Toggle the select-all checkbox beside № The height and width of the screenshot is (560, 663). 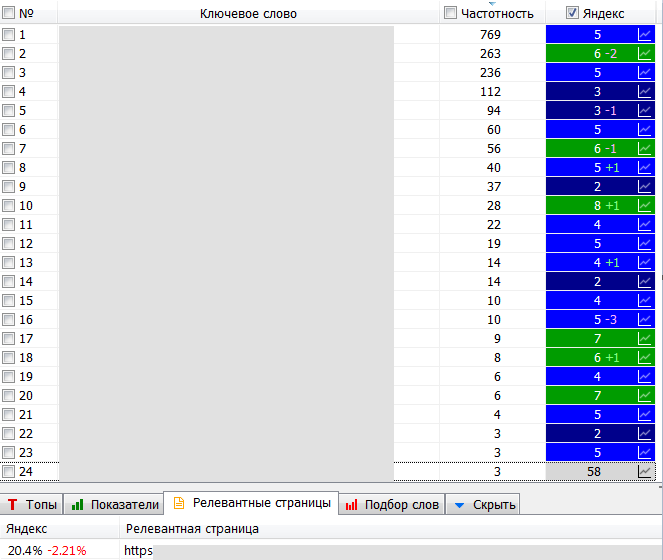8,13
